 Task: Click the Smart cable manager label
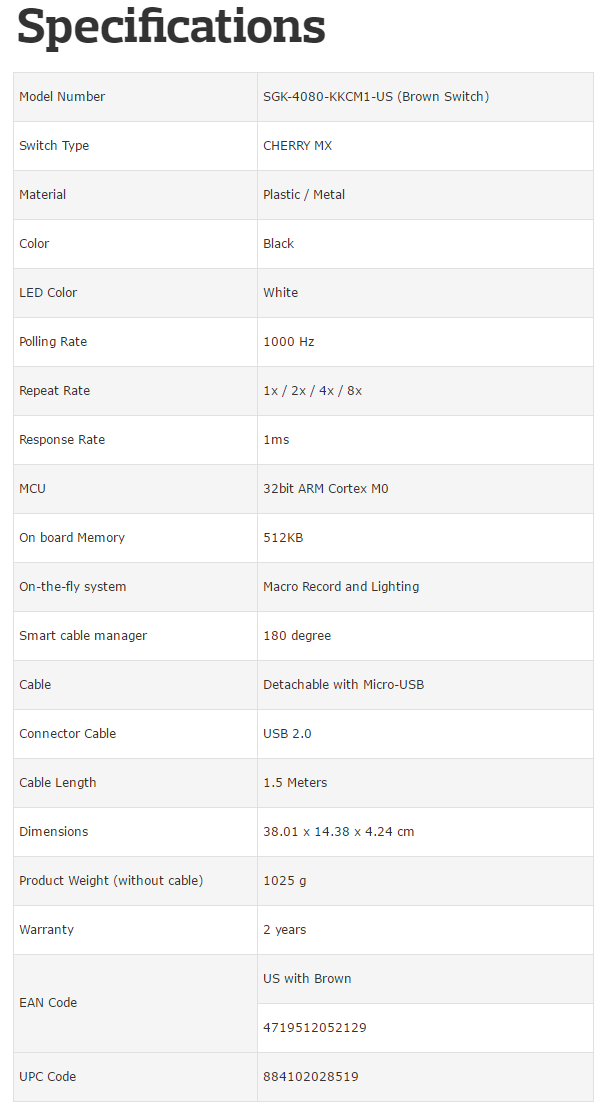tap(83, 635)
